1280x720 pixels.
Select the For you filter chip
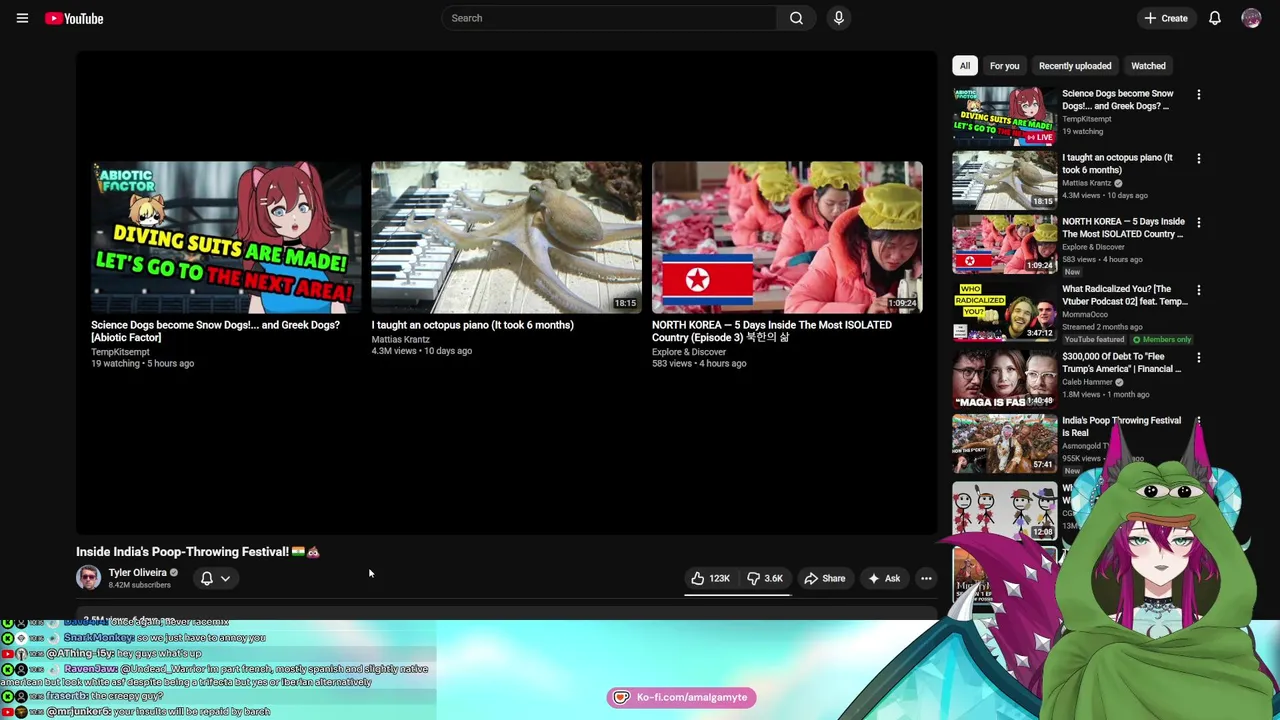pos(1005,66)
